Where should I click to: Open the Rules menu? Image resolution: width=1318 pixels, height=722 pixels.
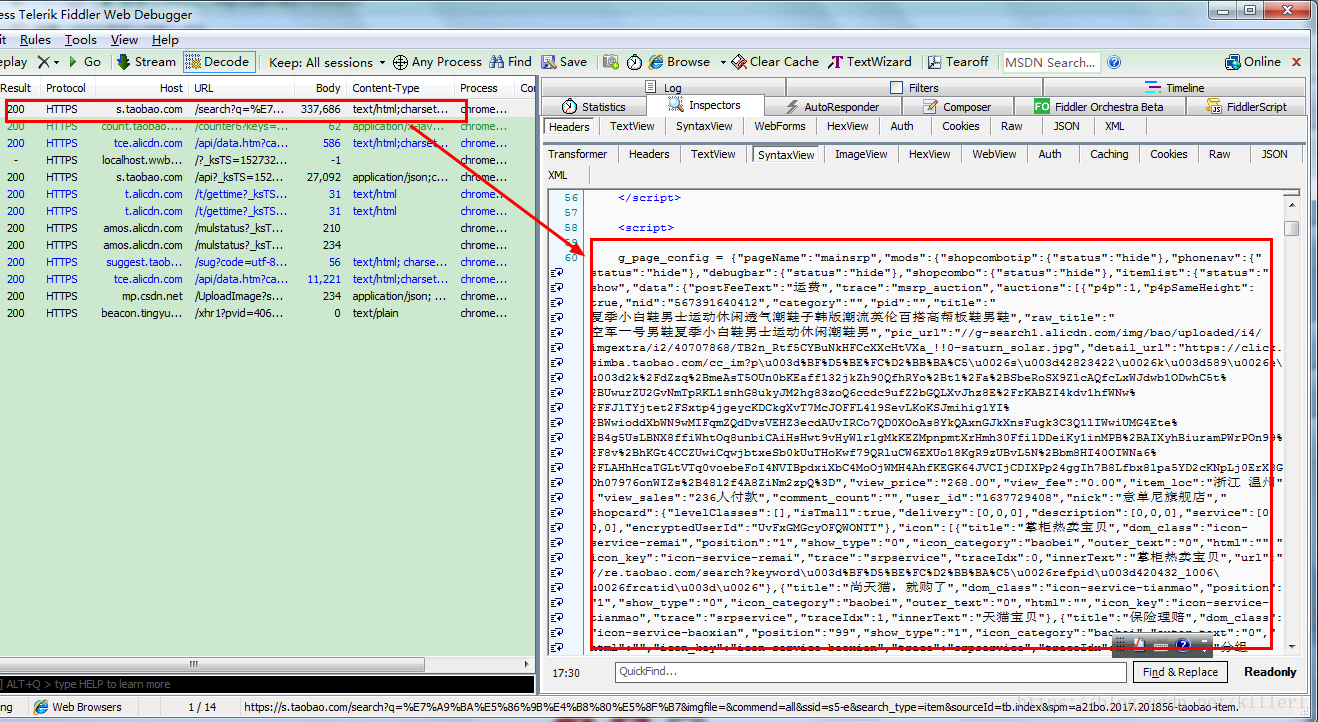[35, 40]
